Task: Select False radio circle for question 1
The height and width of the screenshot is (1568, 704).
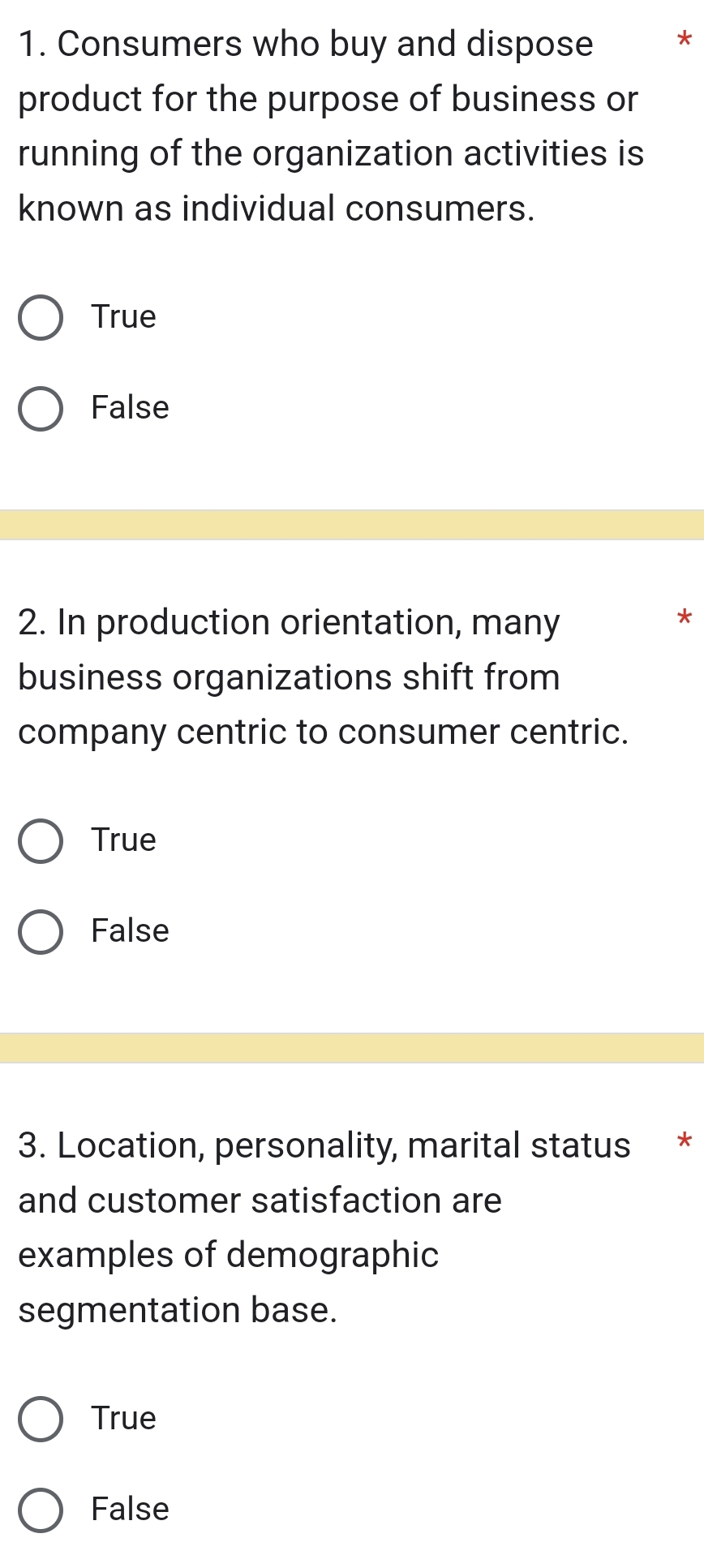Action: 40,409
